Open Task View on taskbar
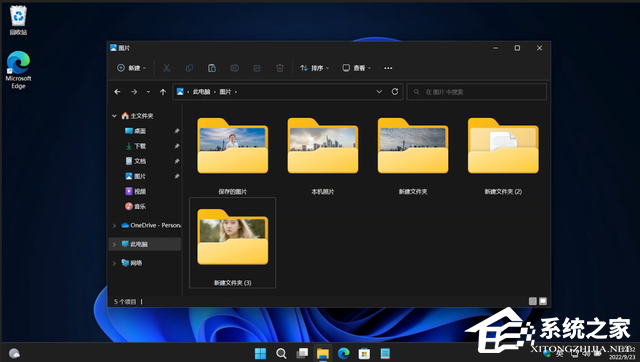The height and width of the screenshot is (362, 640). tap(302, 353)
